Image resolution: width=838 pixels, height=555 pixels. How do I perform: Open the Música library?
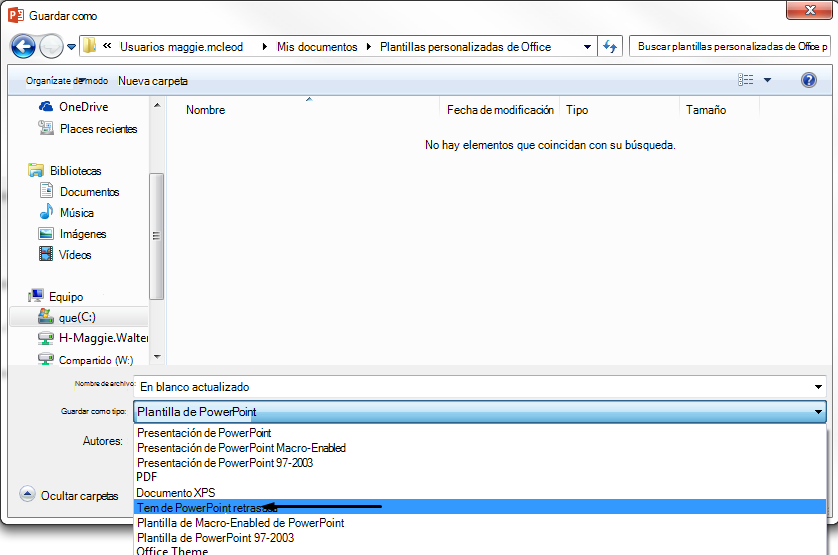(x=67, y=212)
